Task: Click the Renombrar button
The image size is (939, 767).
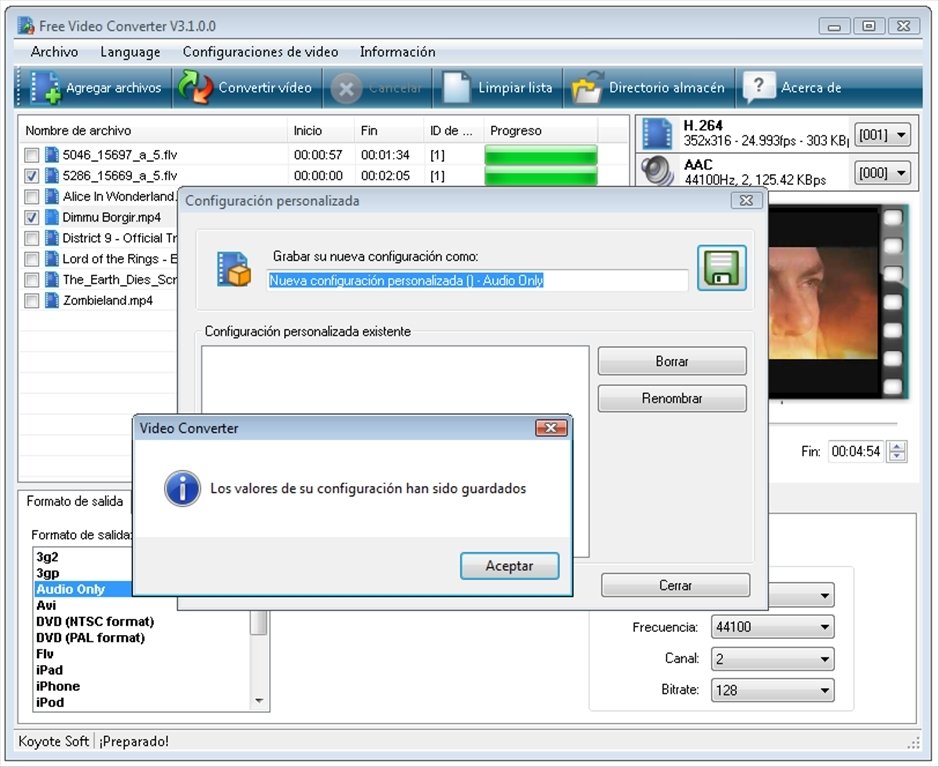Action: tap(672, 398)
